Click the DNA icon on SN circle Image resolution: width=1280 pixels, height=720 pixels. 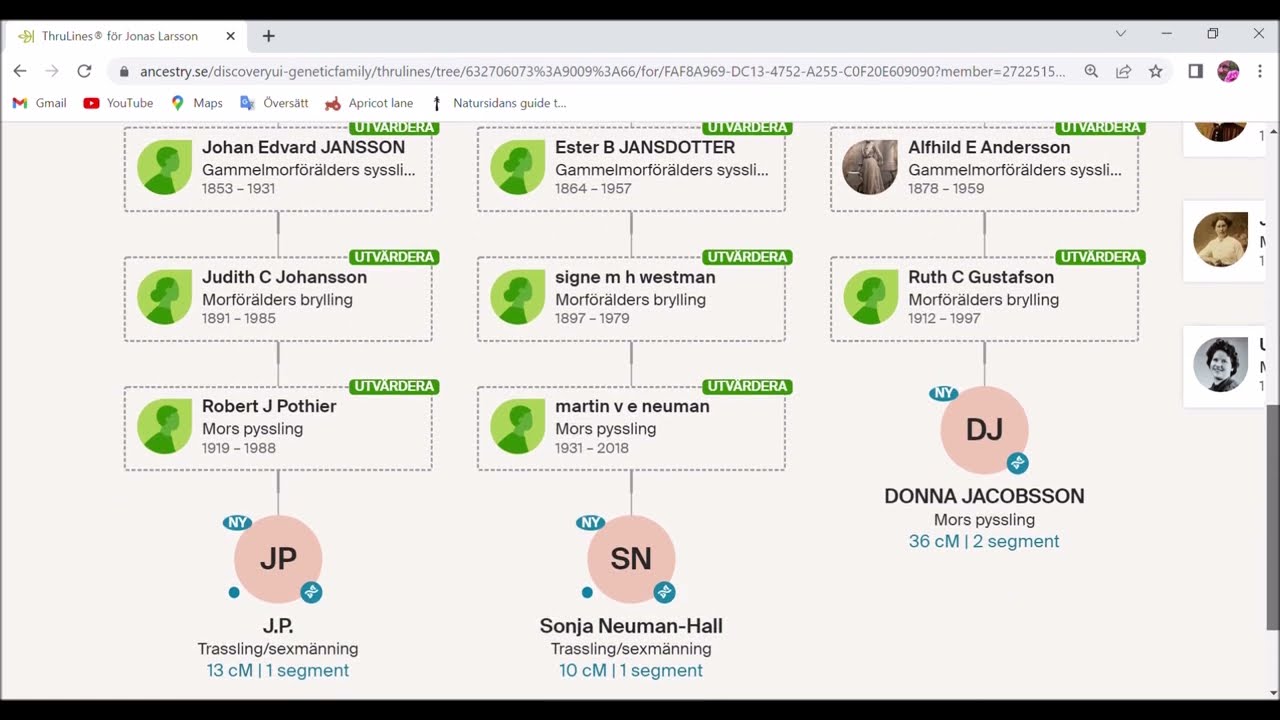664,593
